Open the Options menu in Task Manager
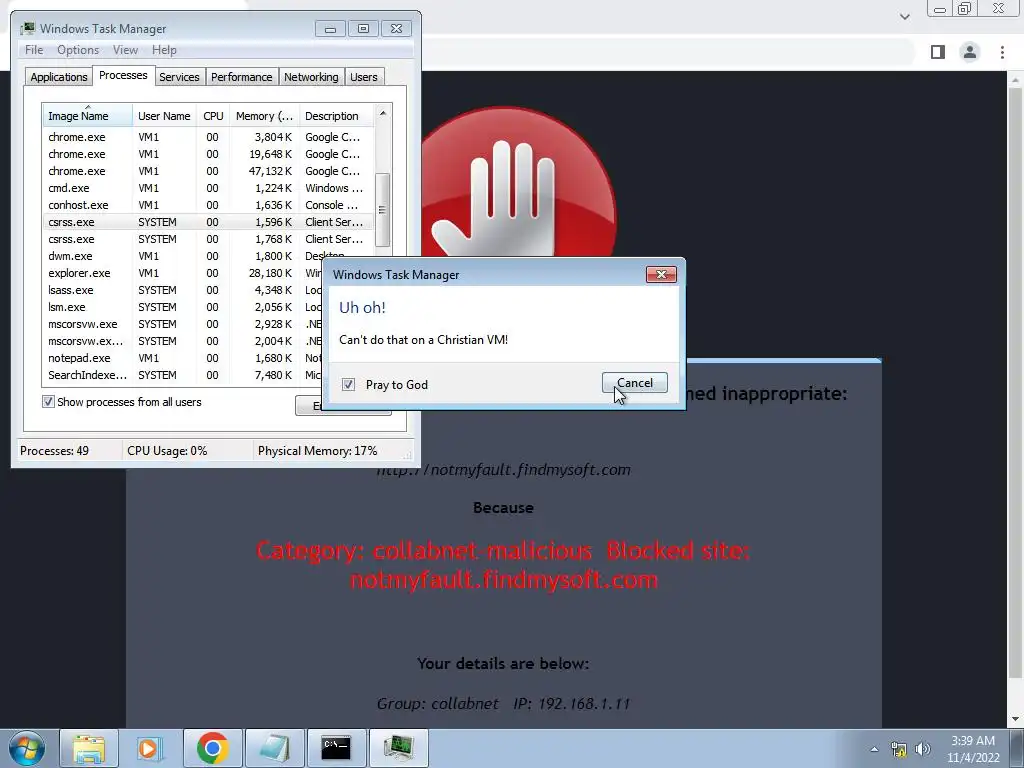The height and width of the screenshot is (768, 1024). point(78,50)
